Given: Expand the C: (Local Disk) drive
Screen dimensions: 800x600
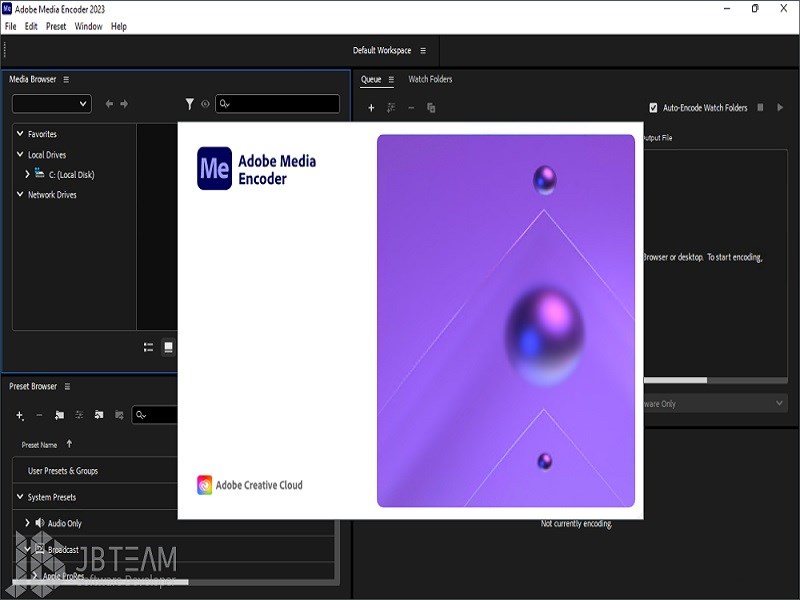Looking at the screenshot, I should pos(27,174).
